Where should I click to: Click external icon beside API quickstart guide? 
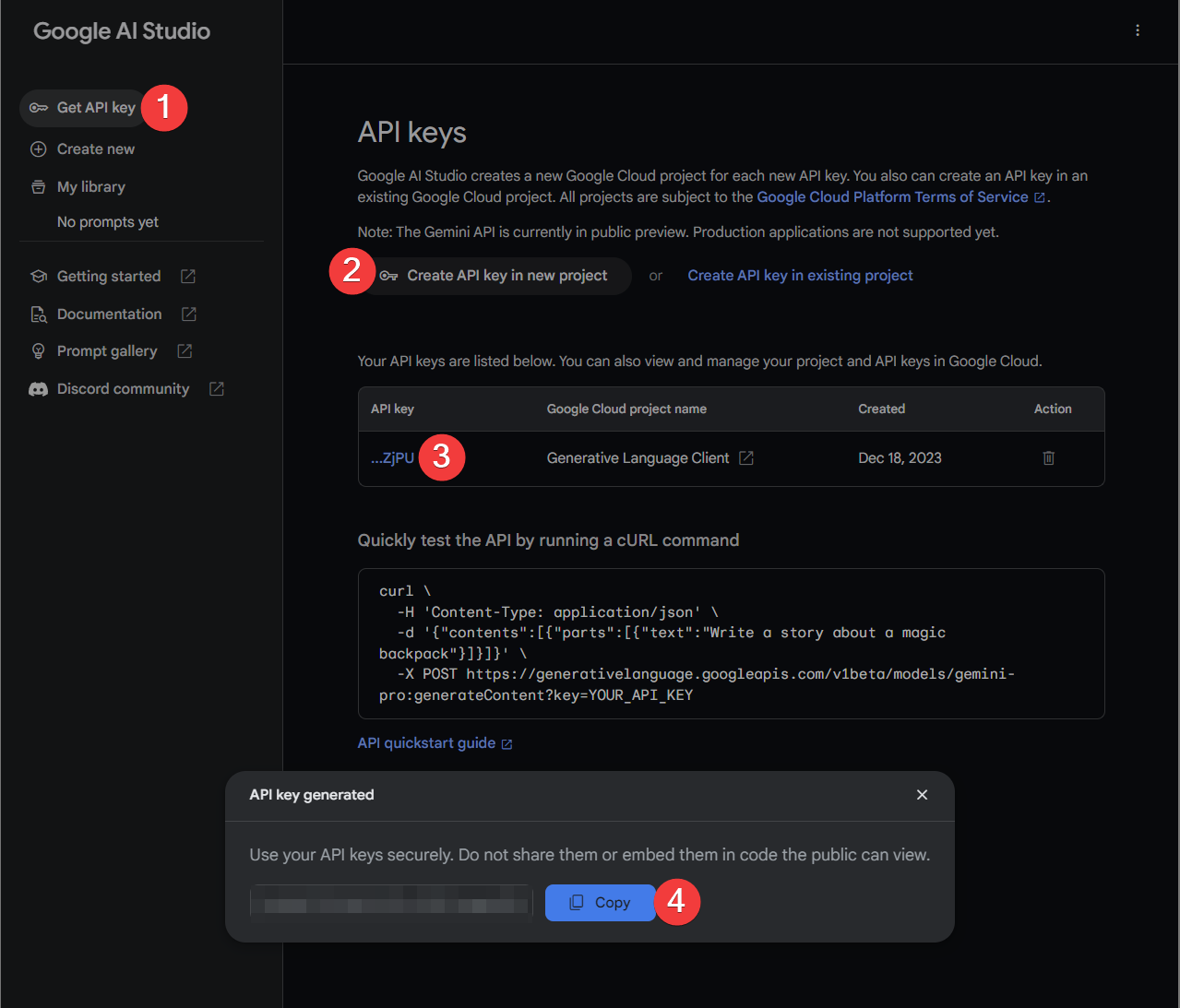(x=507, y=744)
